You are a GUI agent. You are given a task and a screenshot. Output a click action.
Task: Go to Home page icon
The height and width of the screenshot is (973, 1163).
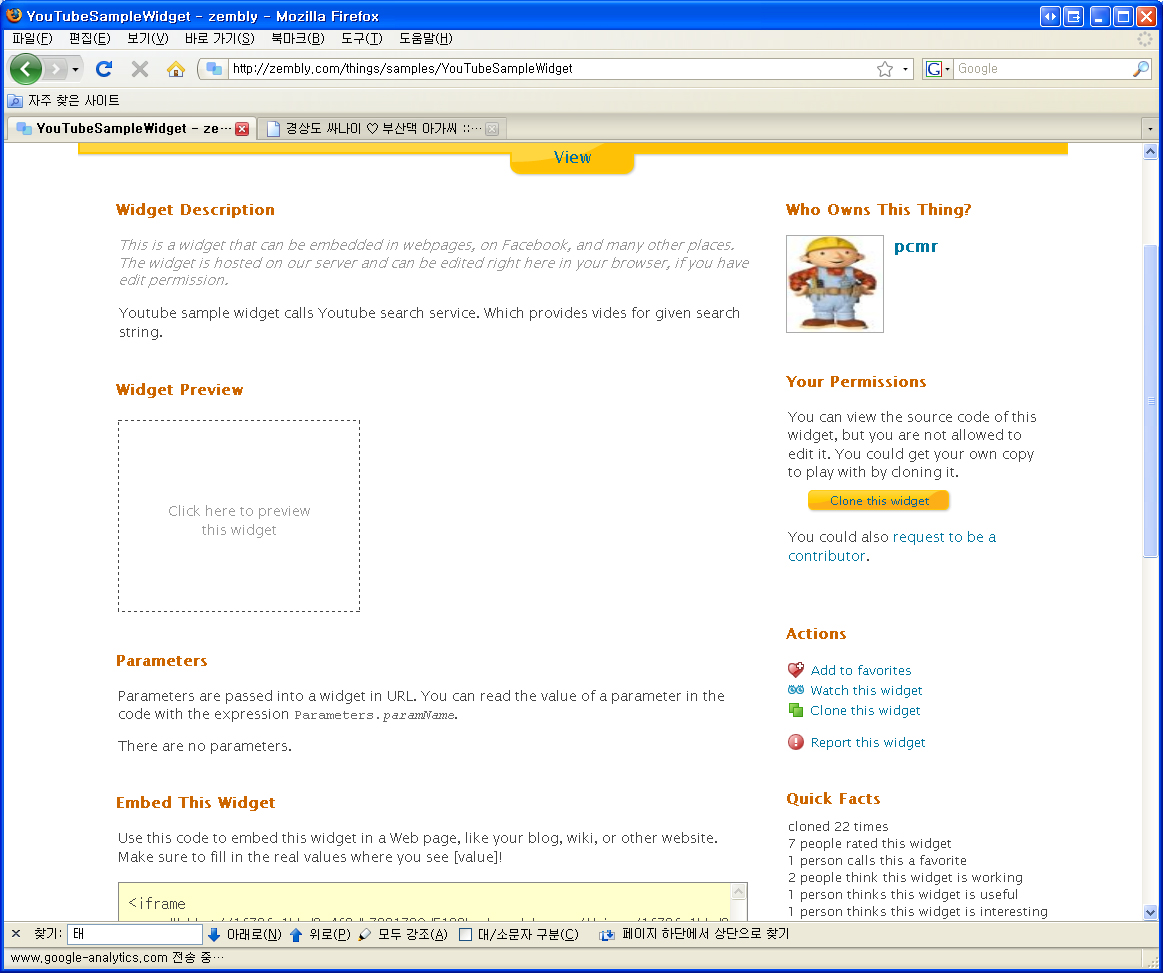pos(176,69)
